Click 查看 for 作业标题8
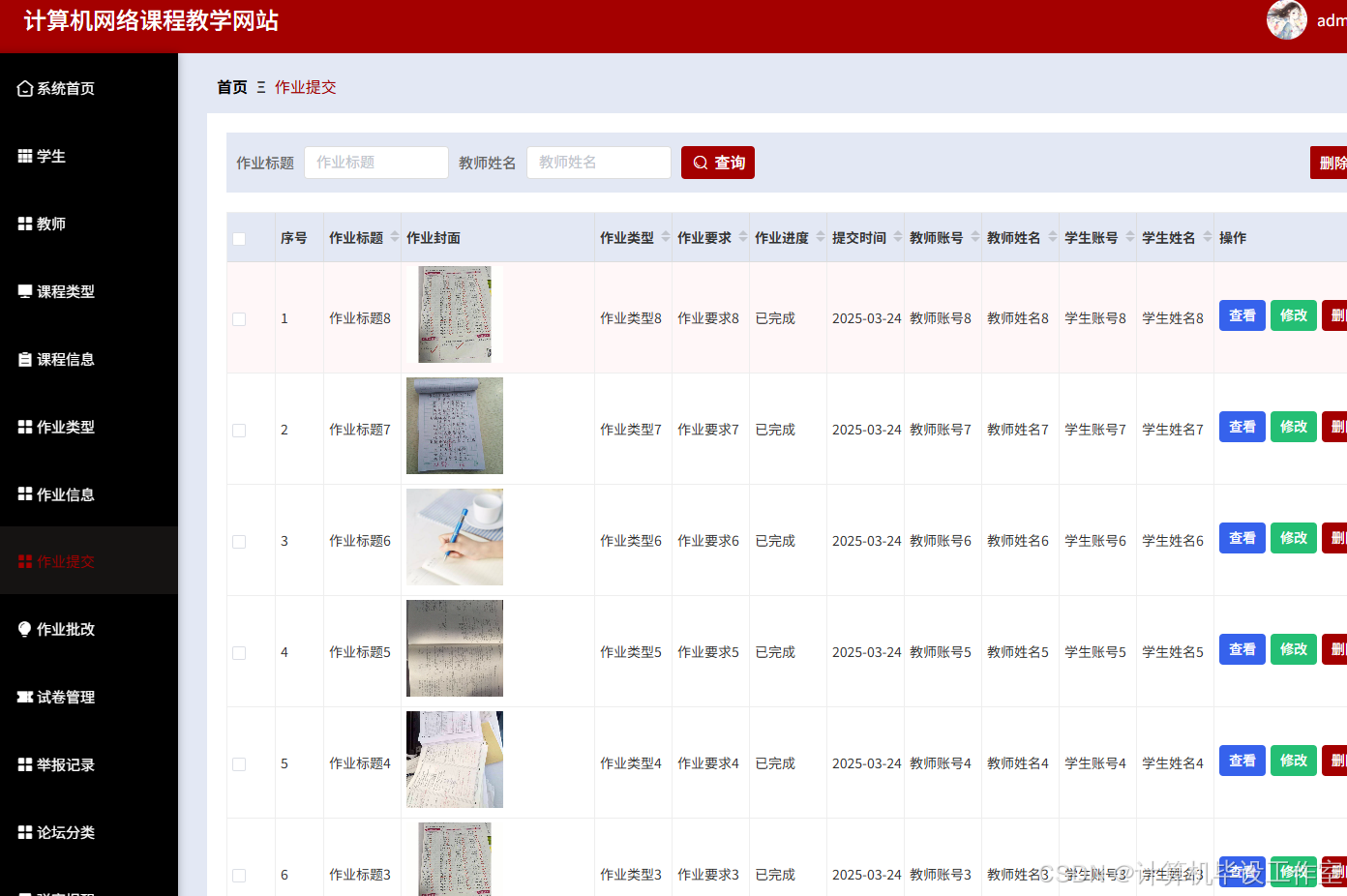Screen dimensions: 1347x896 pyautogui.click(x=1242, y=315)
